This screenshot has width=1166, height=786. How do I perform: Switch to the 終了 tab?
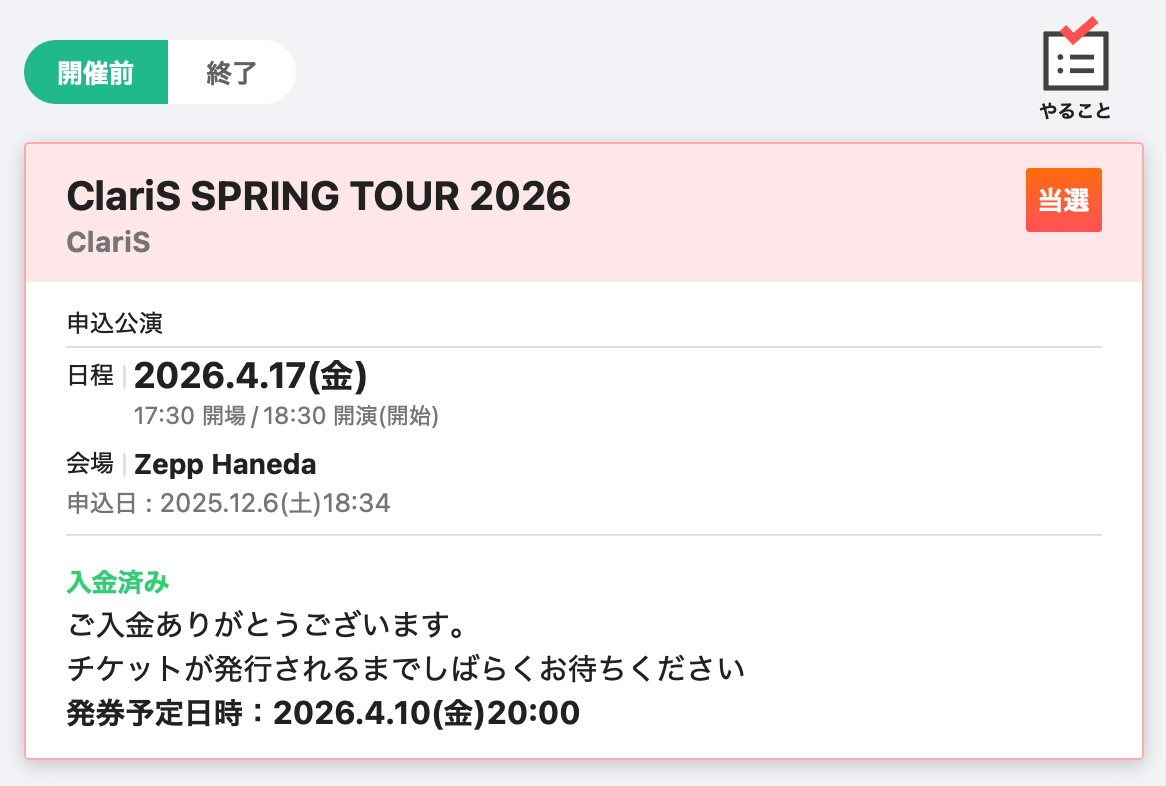click(232, 73)
